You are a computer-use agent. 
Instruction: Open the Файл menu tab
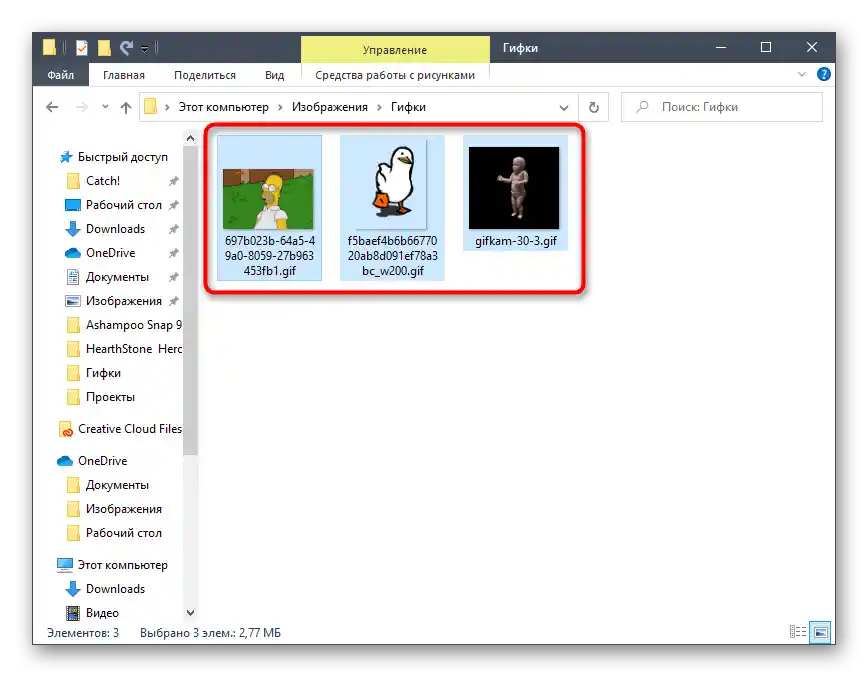(60, 75)
